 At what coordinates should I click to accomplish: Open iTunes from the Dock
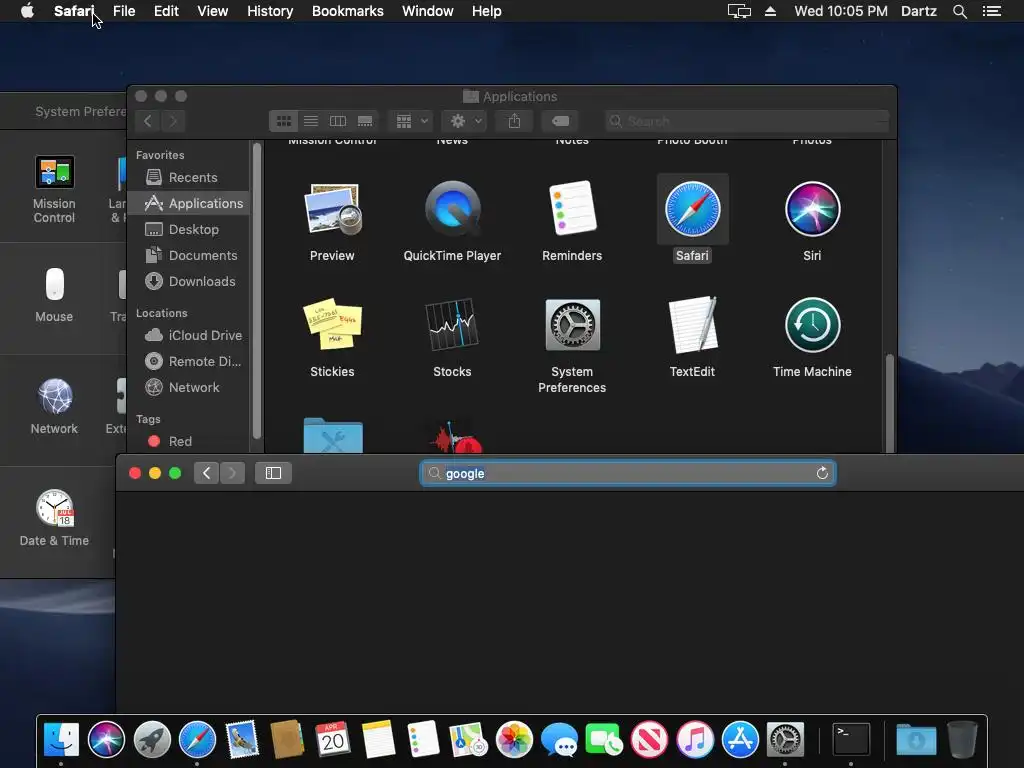pyautogui.click(x=695, y=739)
